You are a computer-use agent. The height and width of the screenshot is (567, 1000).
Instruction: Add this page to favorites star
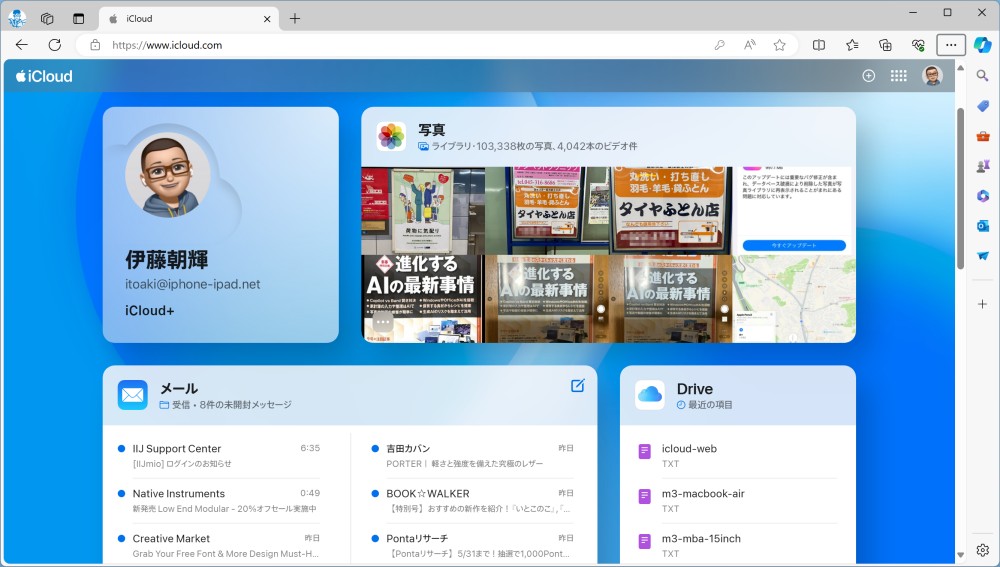click(x=779, y=45)
